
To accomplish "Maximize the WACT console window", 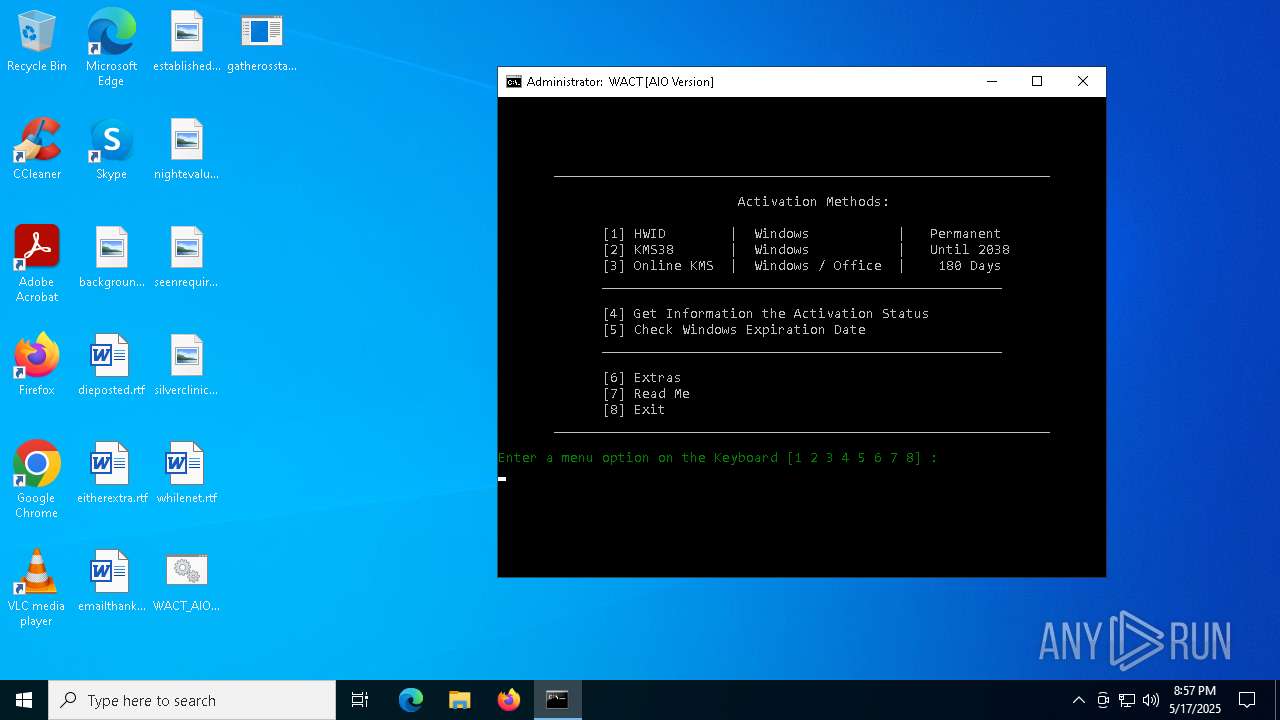I will pos(1037,82).
